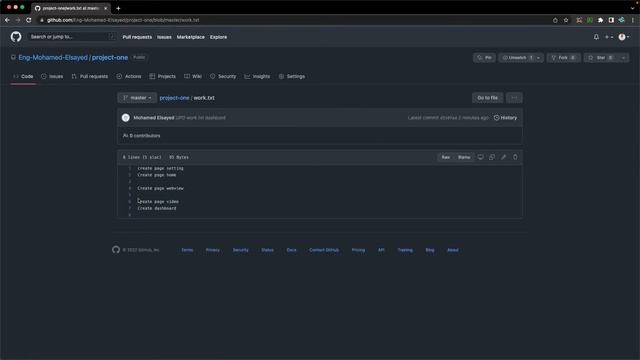
Task: Click footer GitHub octocat logo
Action: click(116, 250)
